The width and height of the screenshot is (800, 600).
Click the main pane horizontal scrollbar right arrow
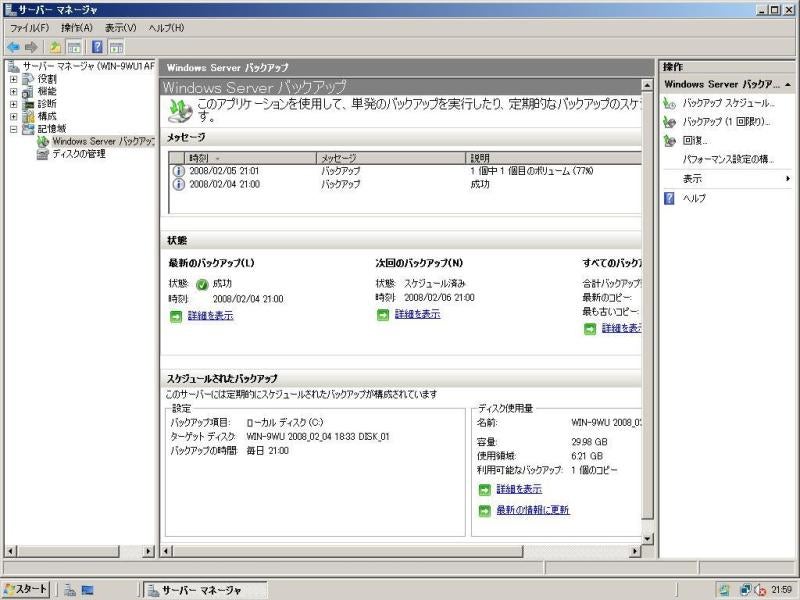(x=635, y=551)
